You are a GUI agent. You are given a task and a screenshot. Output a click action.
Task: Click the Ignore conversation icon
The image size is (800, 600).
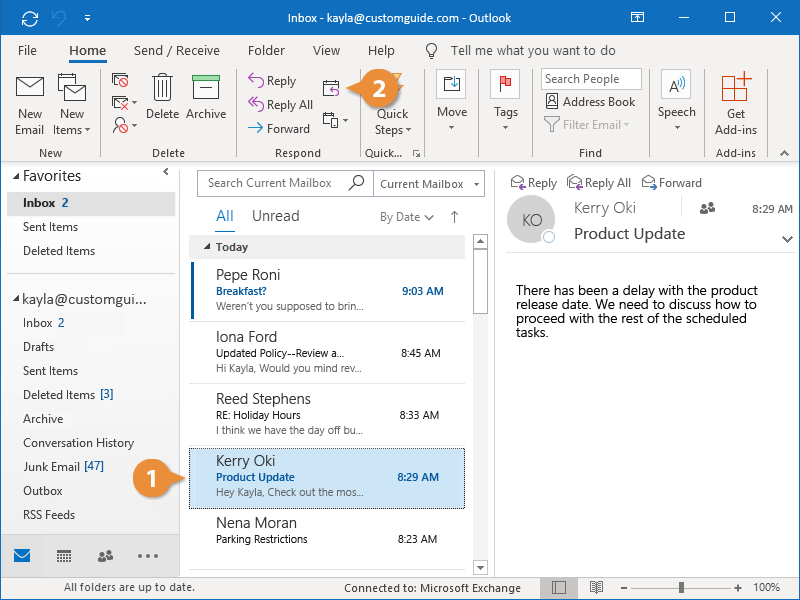[120, 80]
